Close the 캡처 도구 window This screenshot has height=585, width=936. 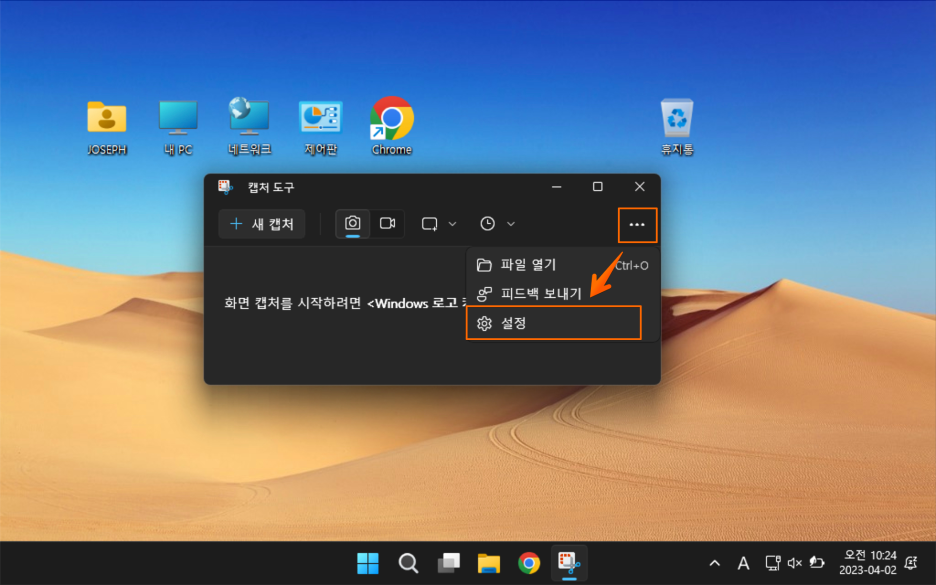(x=639, y=187)
